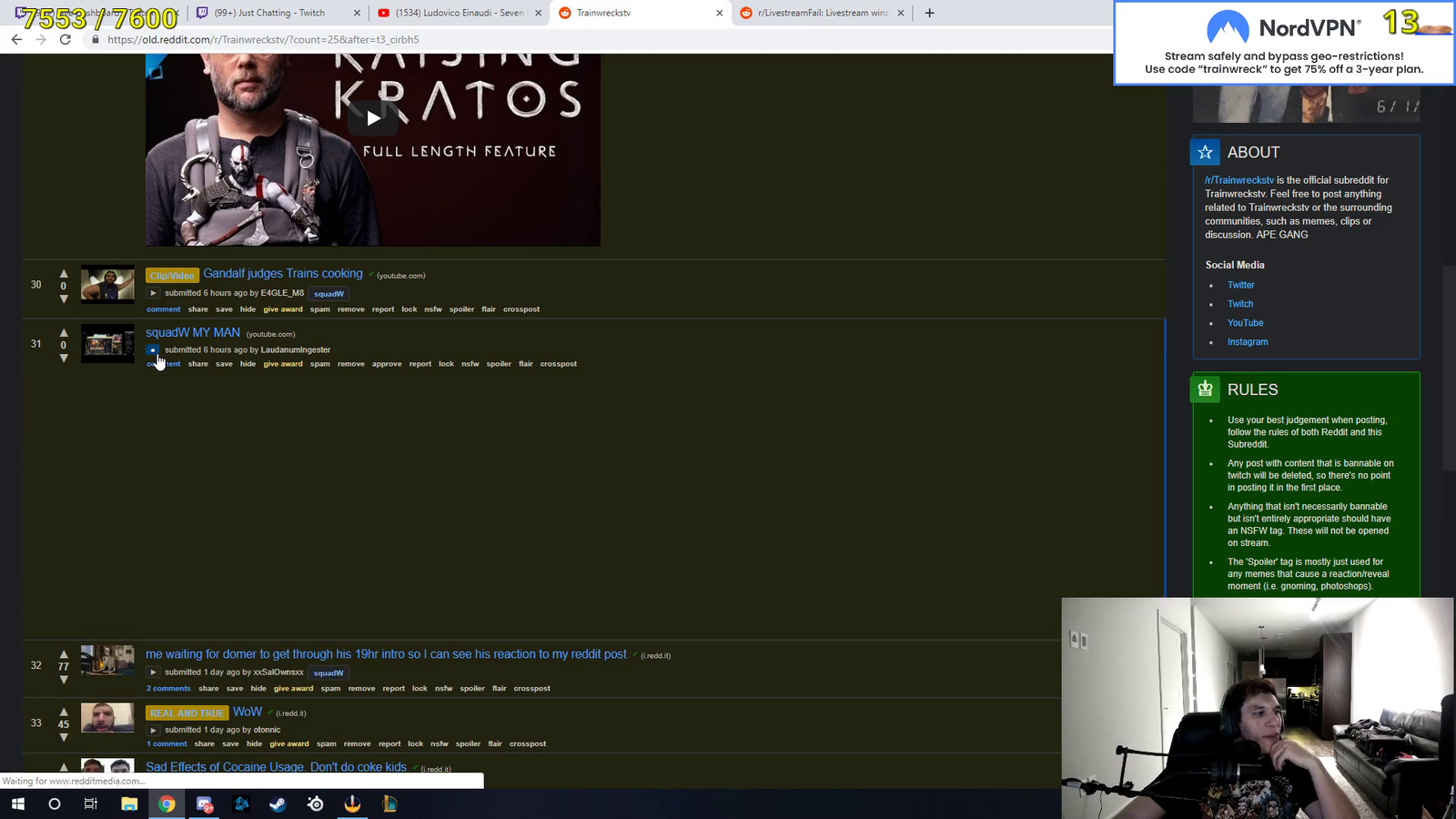Select the Trainwreckstv browser tab
The height and width of the screenshot is (819, 1456).
point(641,13)
